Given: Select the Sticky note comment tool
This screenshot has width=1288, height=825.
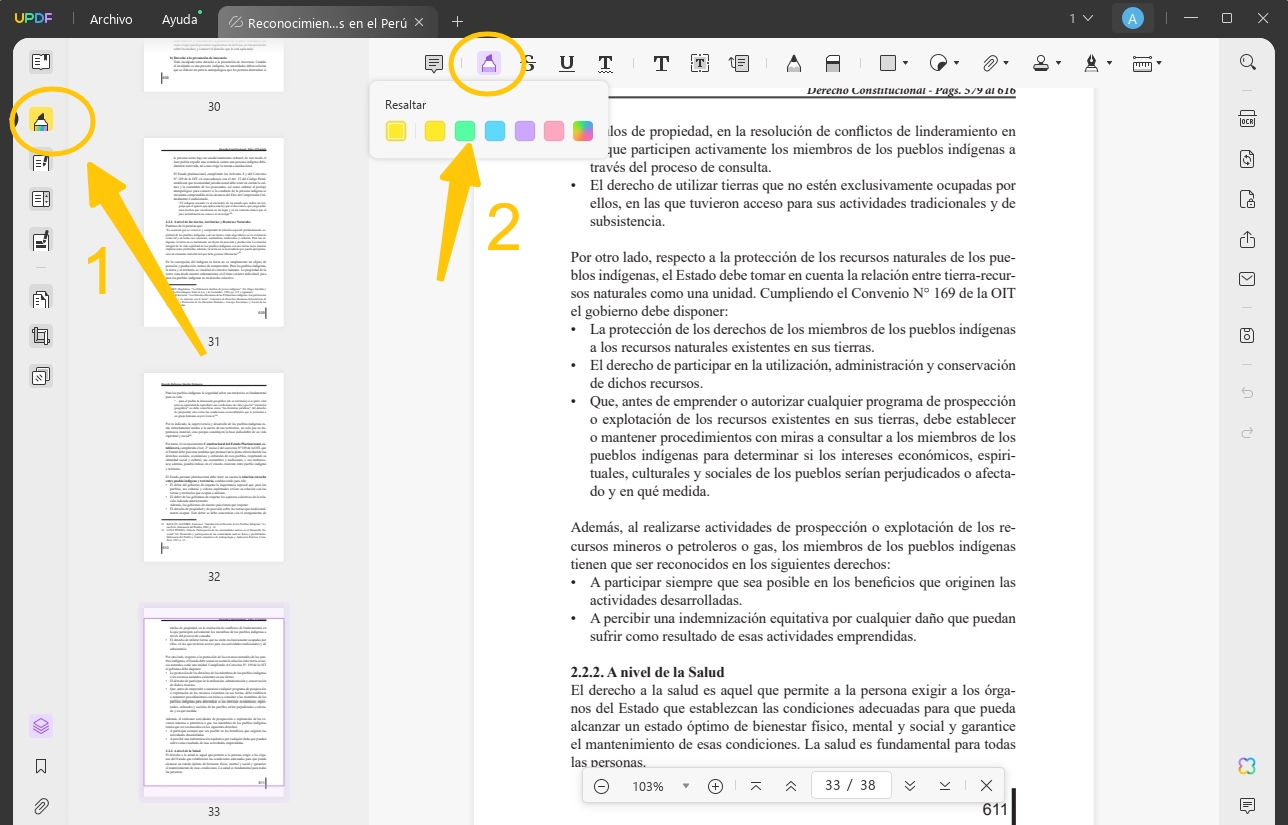Looking at the screenshot, I should 434,63.
